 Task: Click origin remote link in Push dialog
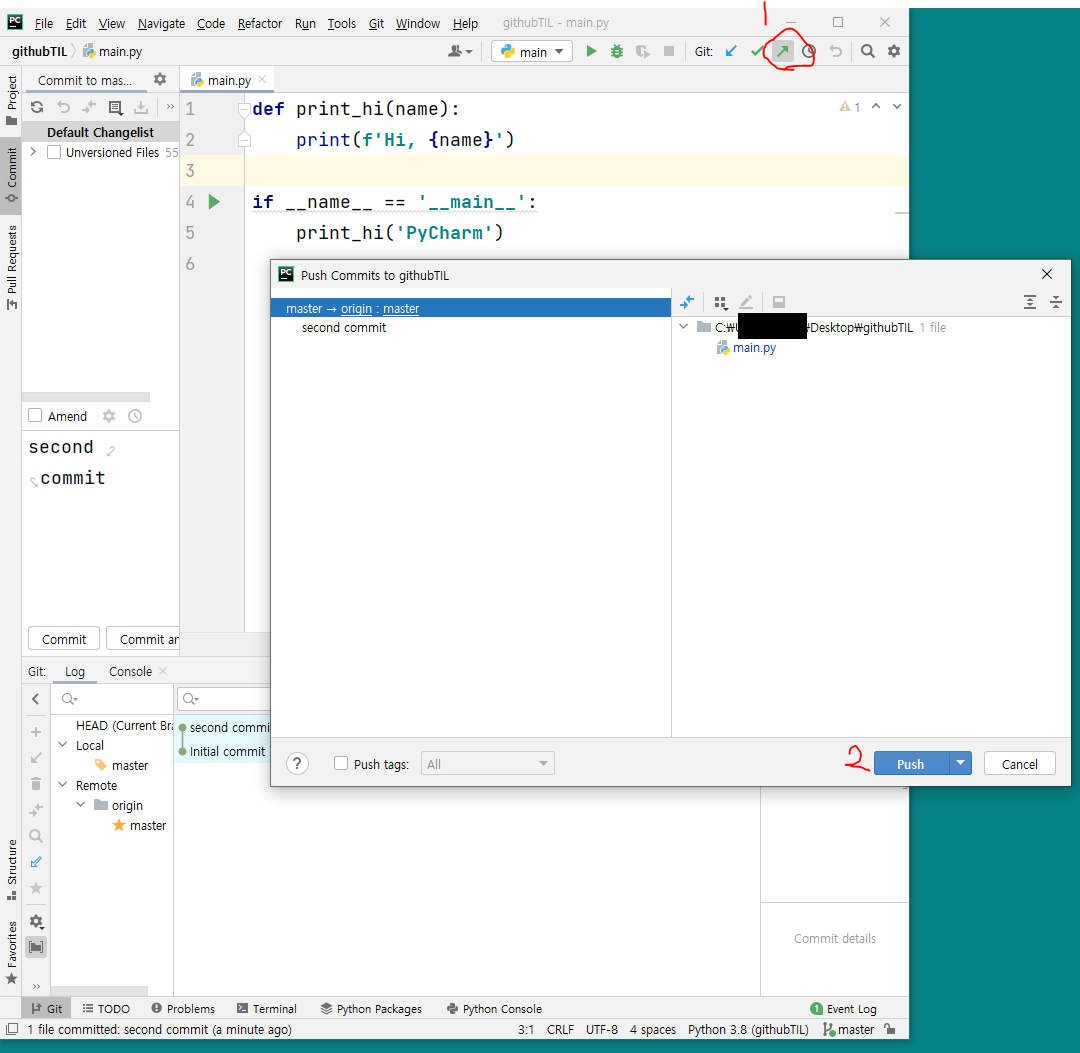click(x=356, y=309)
